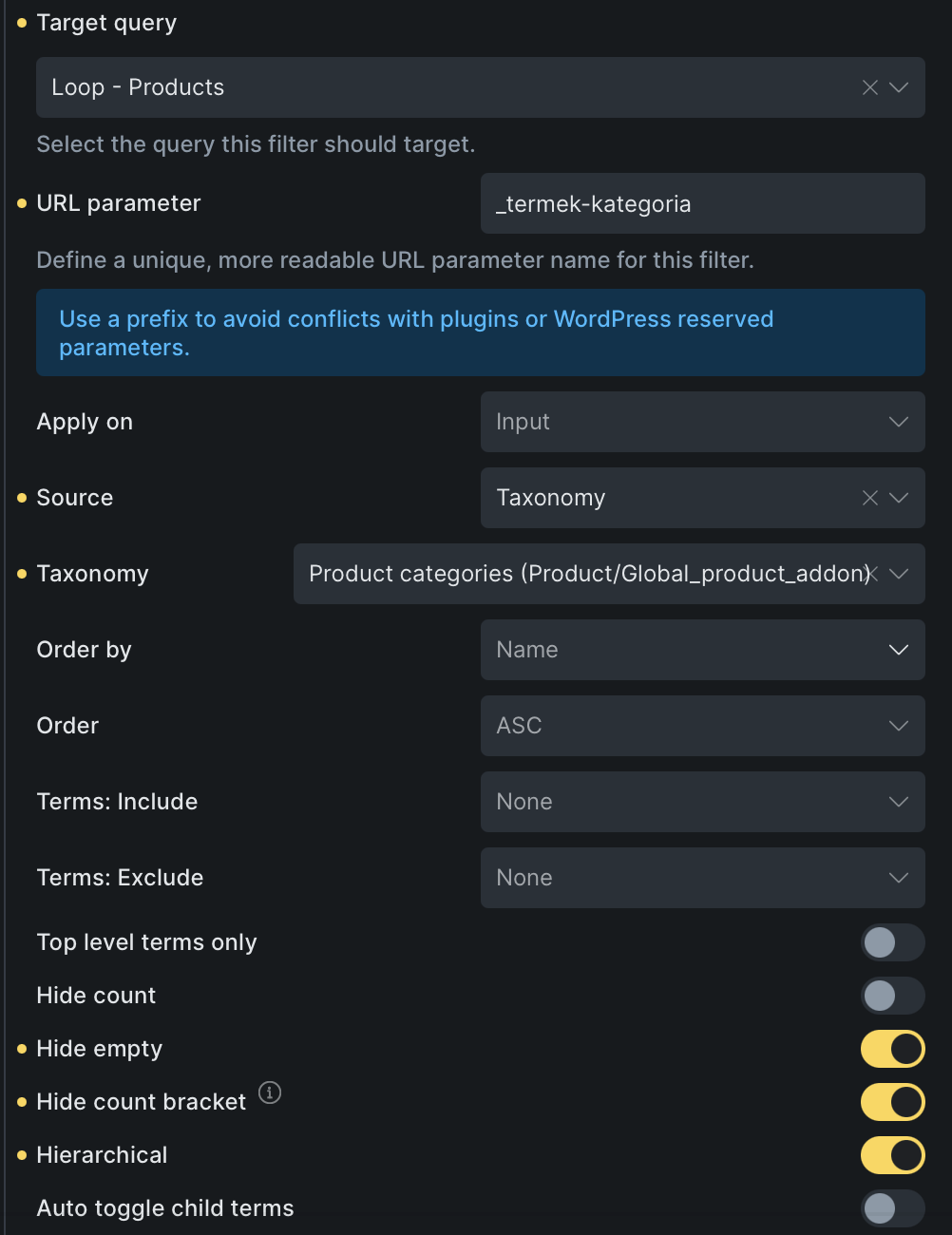Click the URL parameter input field
Viewport: 952px width, 1235px height.
(x=702, y=203)
